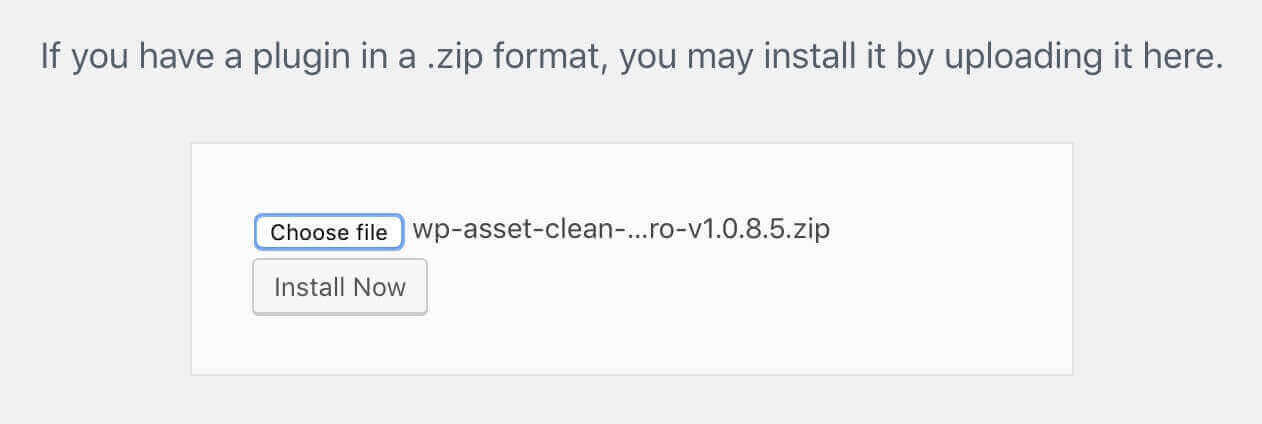This screenshot has width=1262, height=424.
Task: Select the file name label beside Choose file
Action: pos(621,231)
